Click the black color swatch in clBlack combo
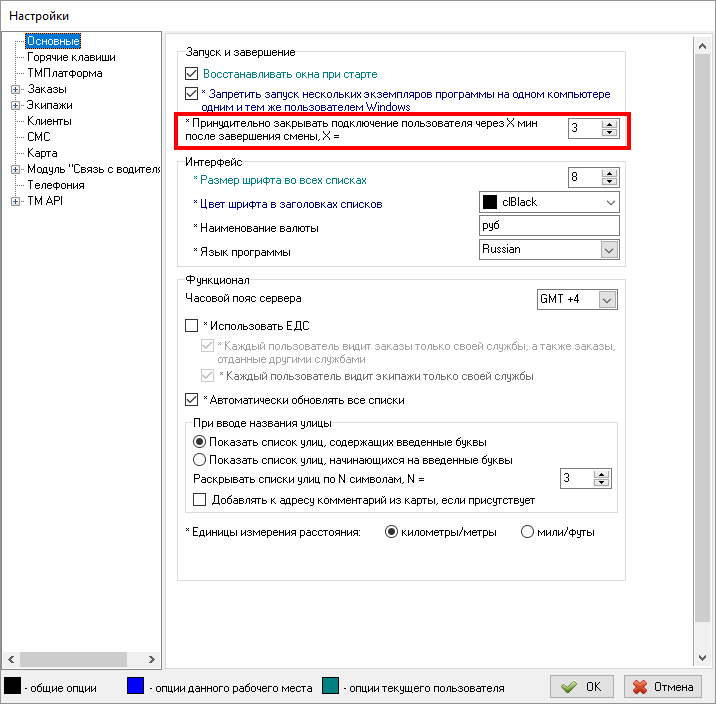 (x=490, y=202)
